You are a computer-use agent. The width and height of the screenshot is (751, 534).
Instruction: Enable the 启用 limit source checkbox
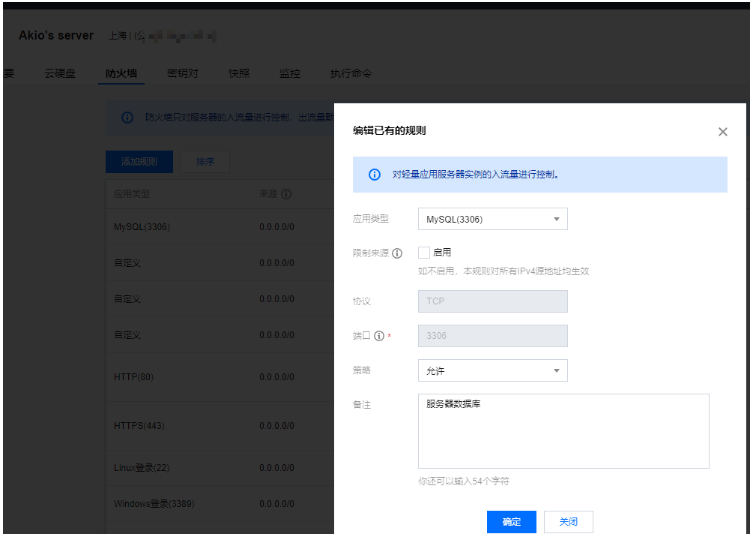coord(424,252)
